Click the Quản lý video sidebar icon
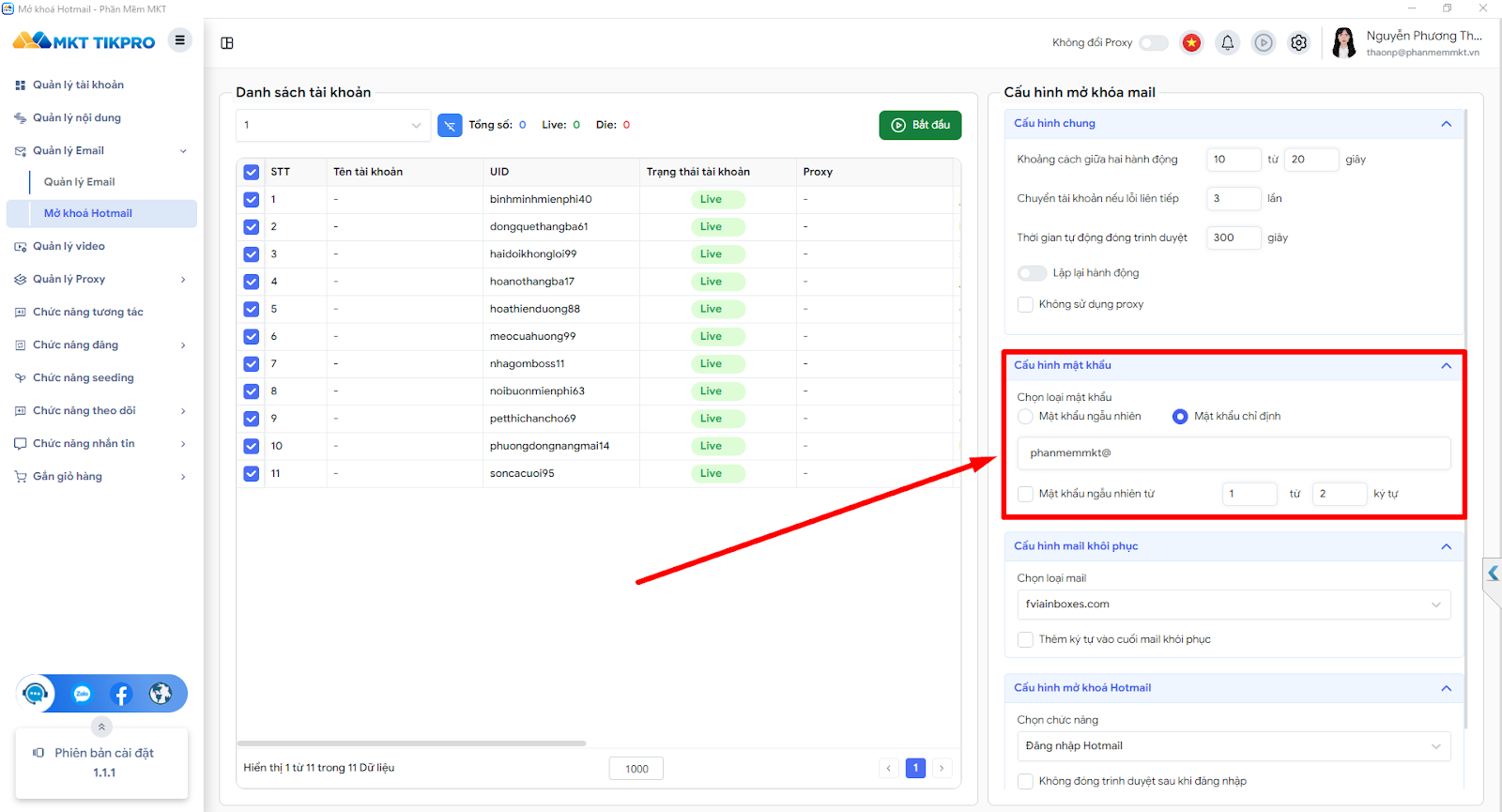This screenshot has height=812, width=1502. [x=21, y=247]
